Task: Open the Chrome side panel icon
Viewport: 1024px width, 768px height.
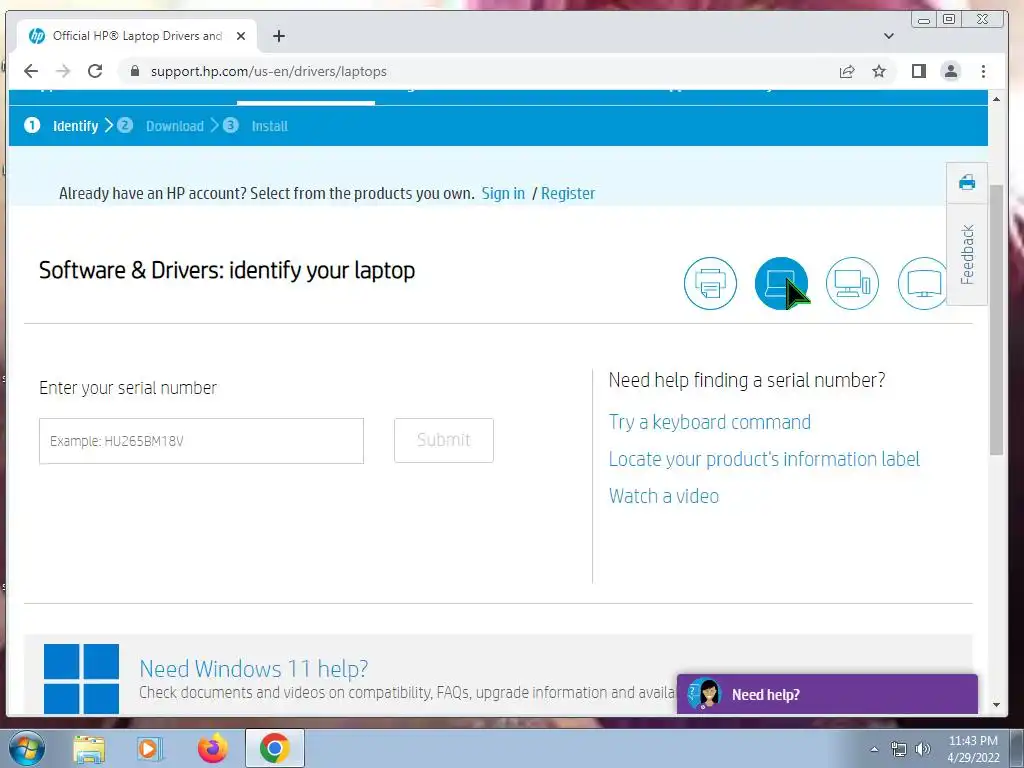Action: [919, 71]
